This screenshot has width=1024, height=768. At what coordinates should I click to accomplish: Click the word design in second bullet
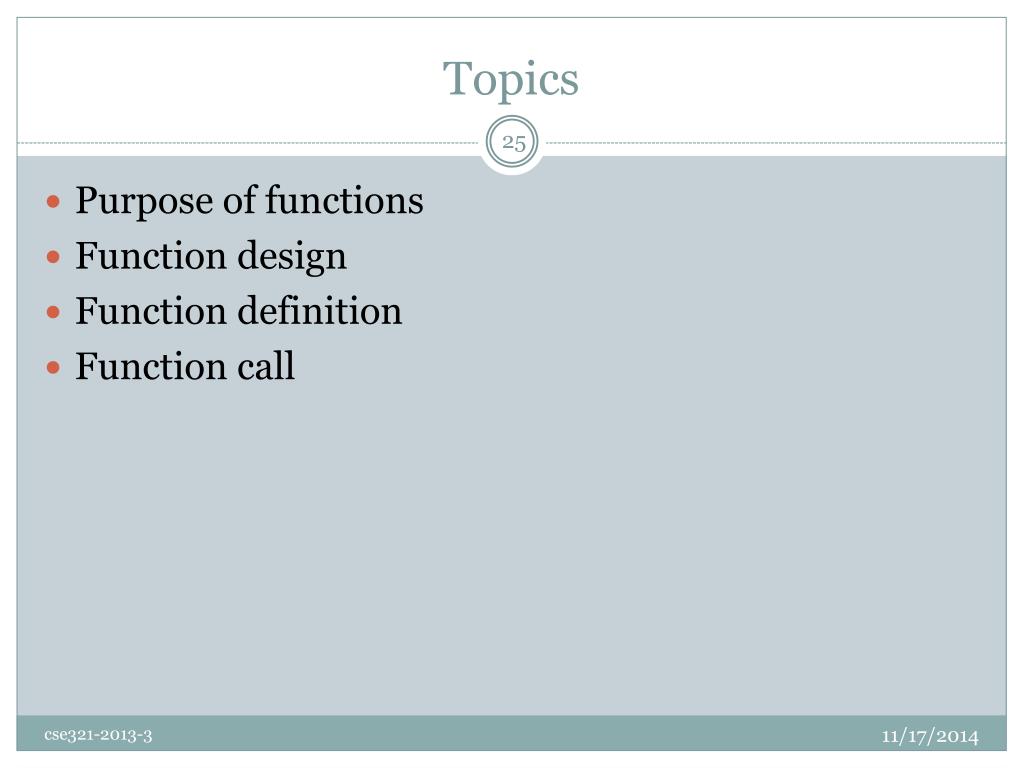292,257
